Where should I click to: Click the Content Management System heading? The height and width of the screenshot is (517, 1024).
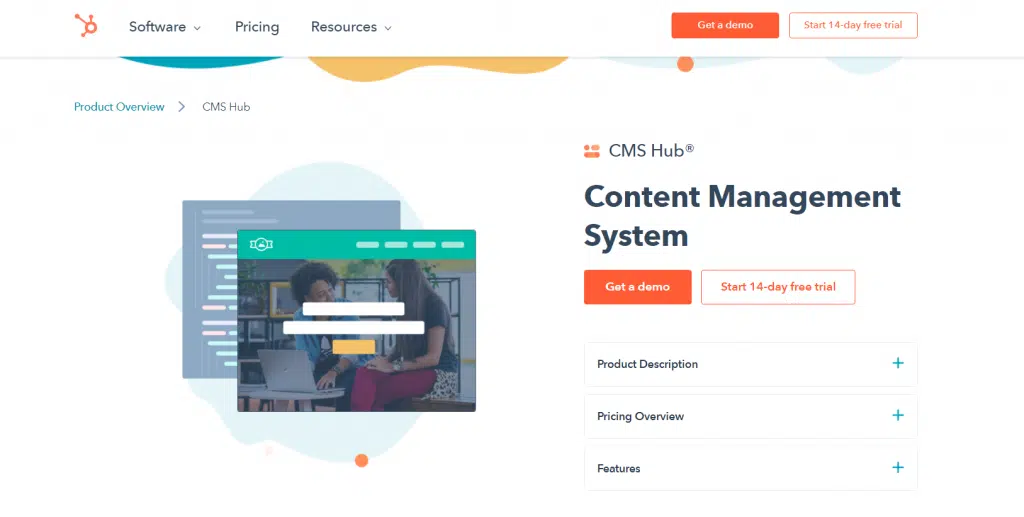743,216
